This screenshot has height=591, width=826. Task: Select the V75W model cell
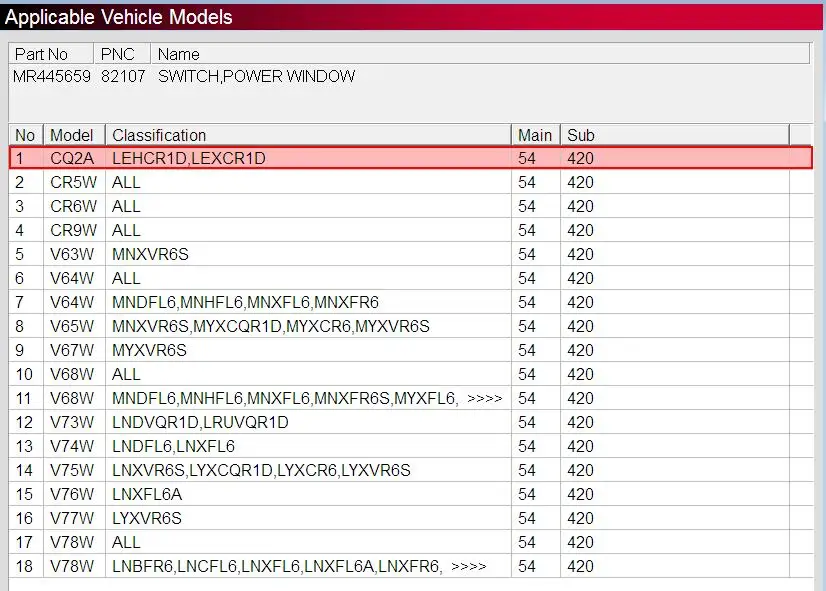pos(72,470)
